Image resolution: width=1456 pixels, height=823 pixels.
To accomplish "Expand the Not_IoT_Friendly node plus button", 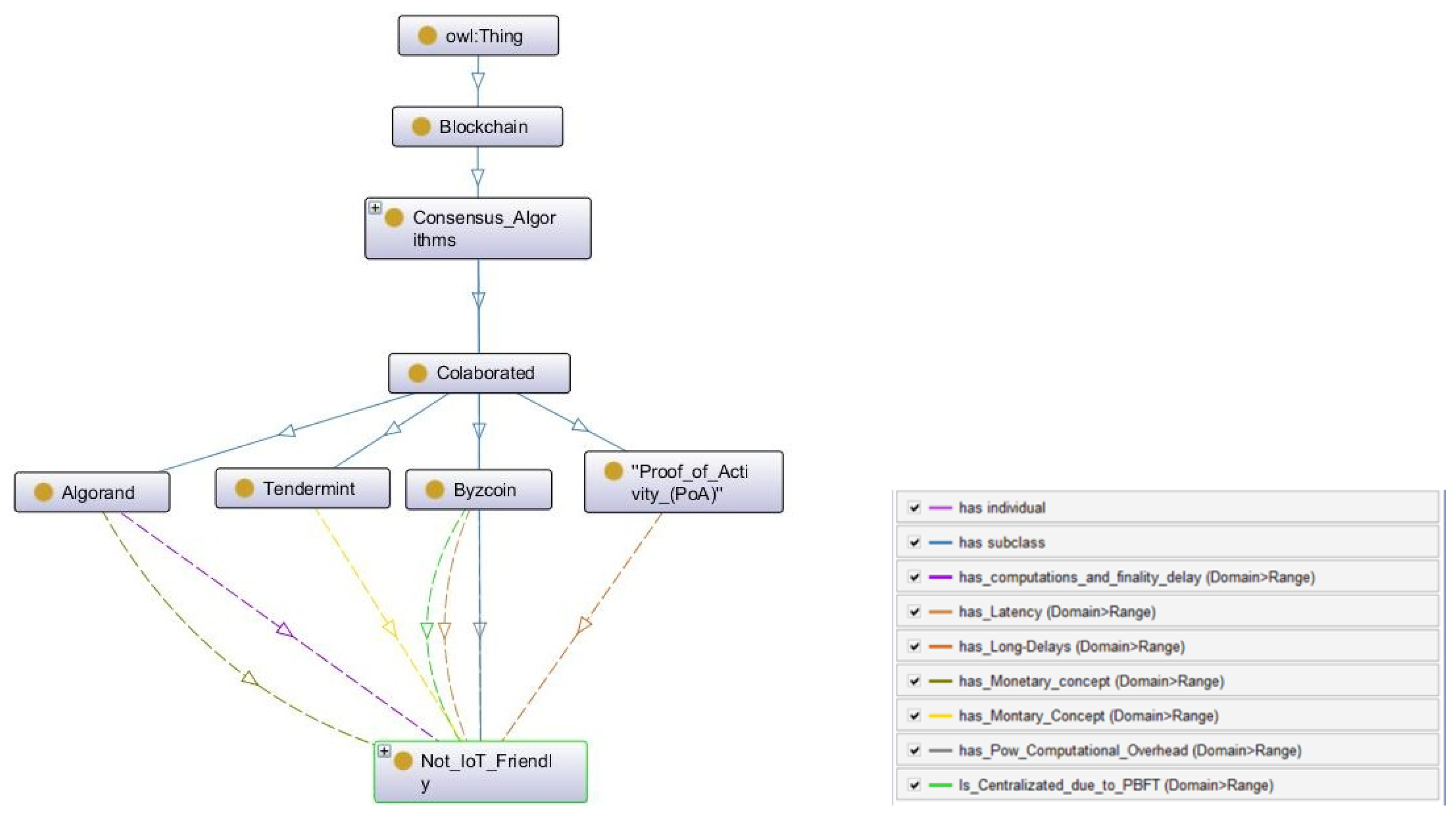I will click(384, 751).
